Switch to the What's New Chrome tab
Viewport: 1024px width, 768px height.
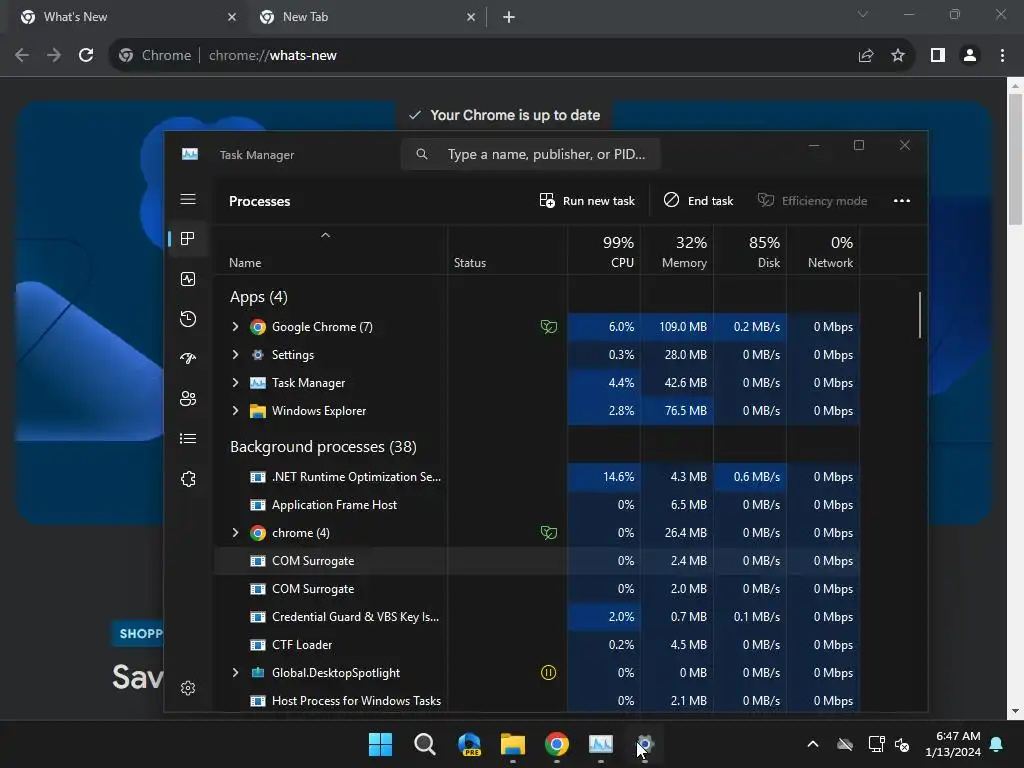[x=125, y=17]
